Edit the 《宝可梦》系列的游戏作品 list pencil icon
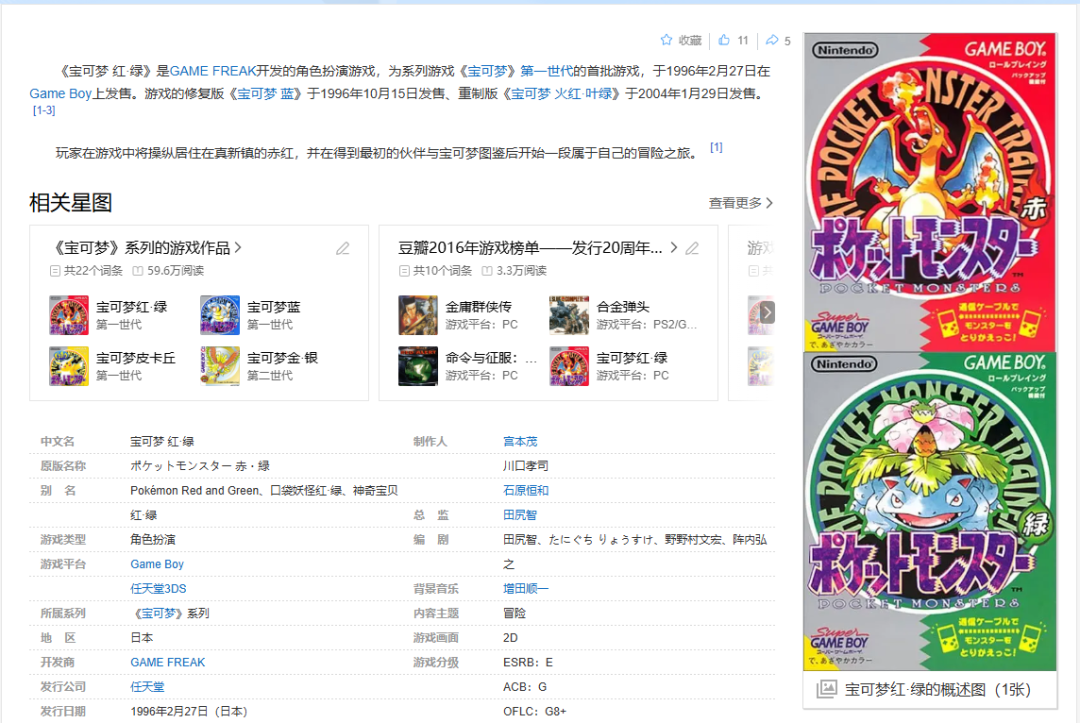Image resolution: width=1080 pixels, height=723 pixels. [343, 249]
